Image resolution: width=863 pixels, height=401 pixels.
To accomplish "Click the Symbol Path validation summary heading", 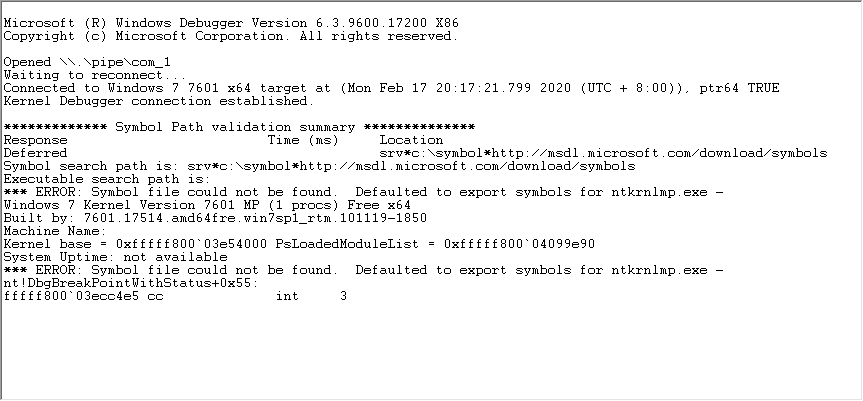I will 239,127.
